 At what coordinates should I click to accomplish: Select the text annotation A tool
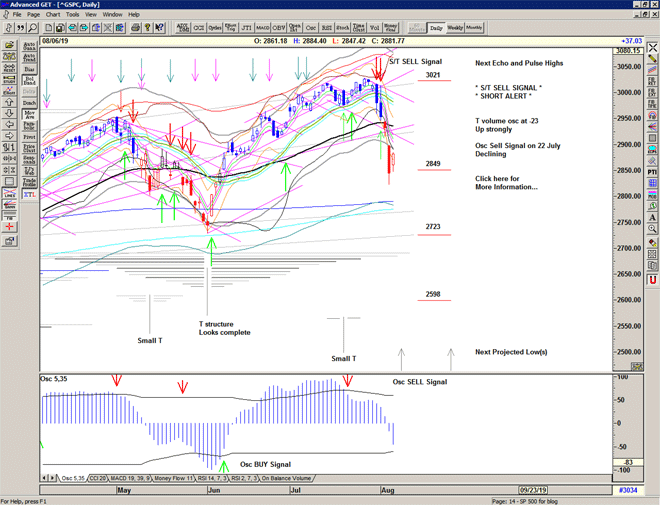point(652,218)
